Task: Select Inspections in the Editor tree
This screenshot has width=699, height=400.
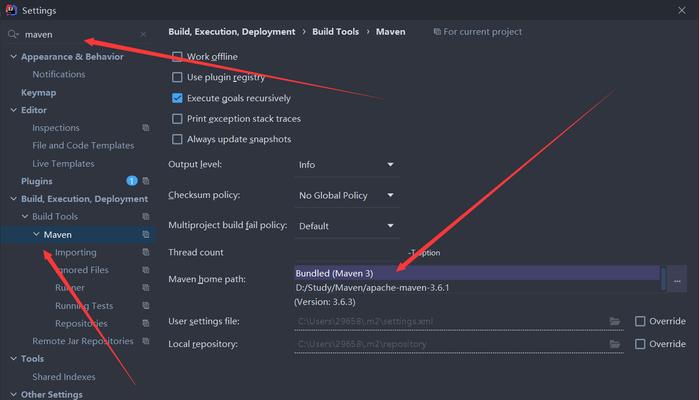Action: pyautogui.click(x=56, y=128)
